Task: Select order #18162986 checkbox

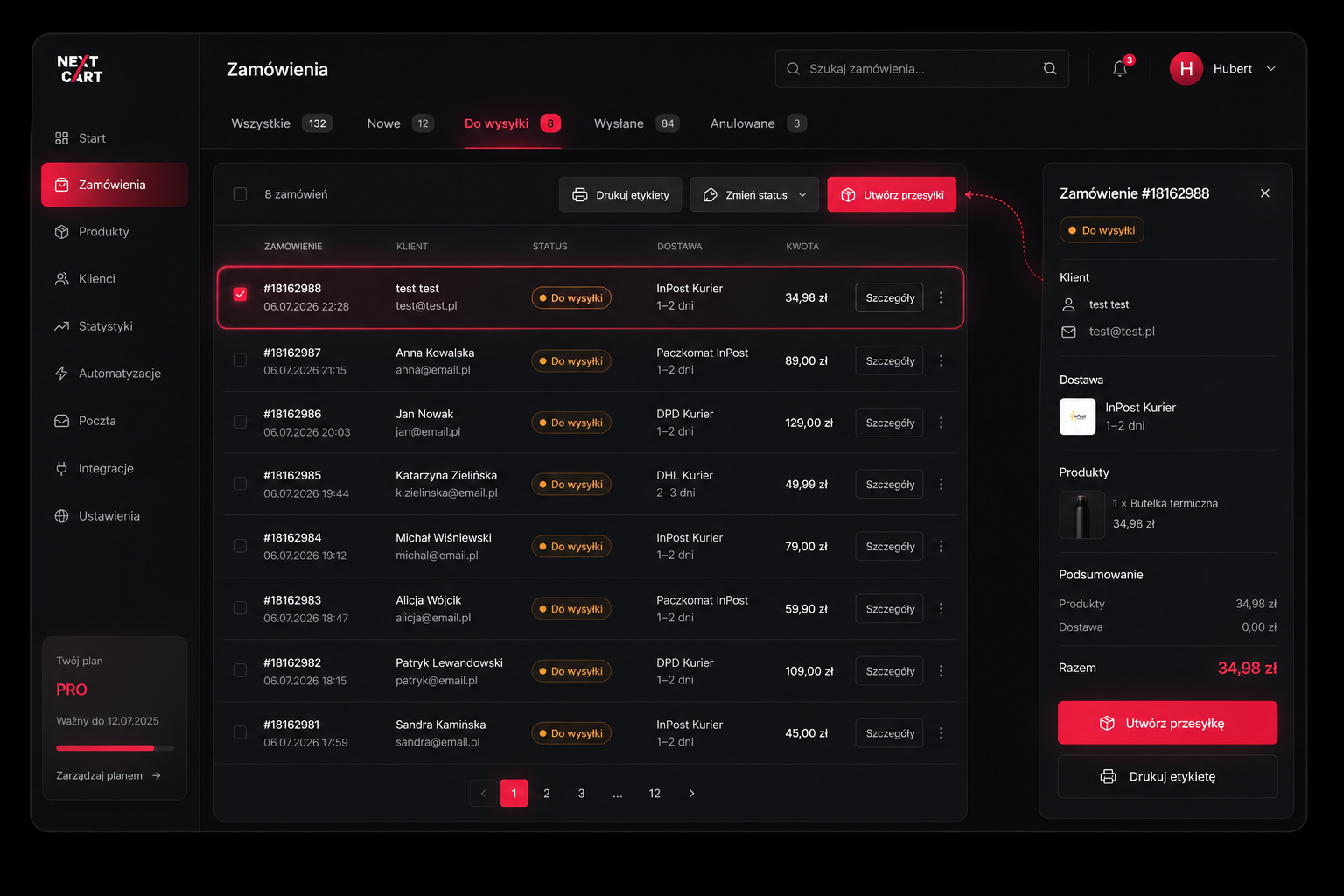Action: (240, 422)
